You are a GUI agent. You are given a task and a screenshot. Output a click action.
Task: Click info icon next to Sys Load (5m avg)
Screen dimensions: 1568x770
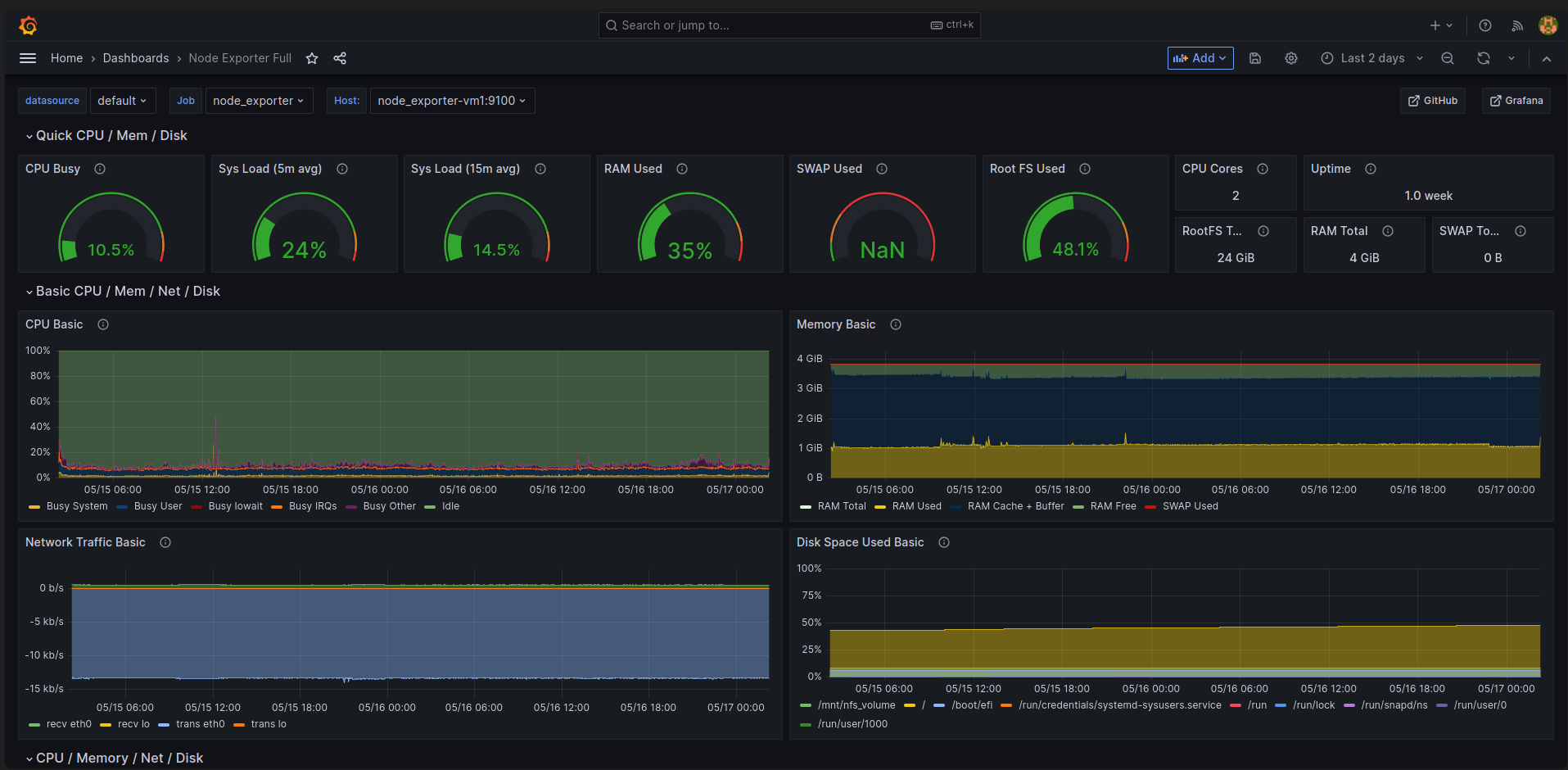[x=342, y=169]
